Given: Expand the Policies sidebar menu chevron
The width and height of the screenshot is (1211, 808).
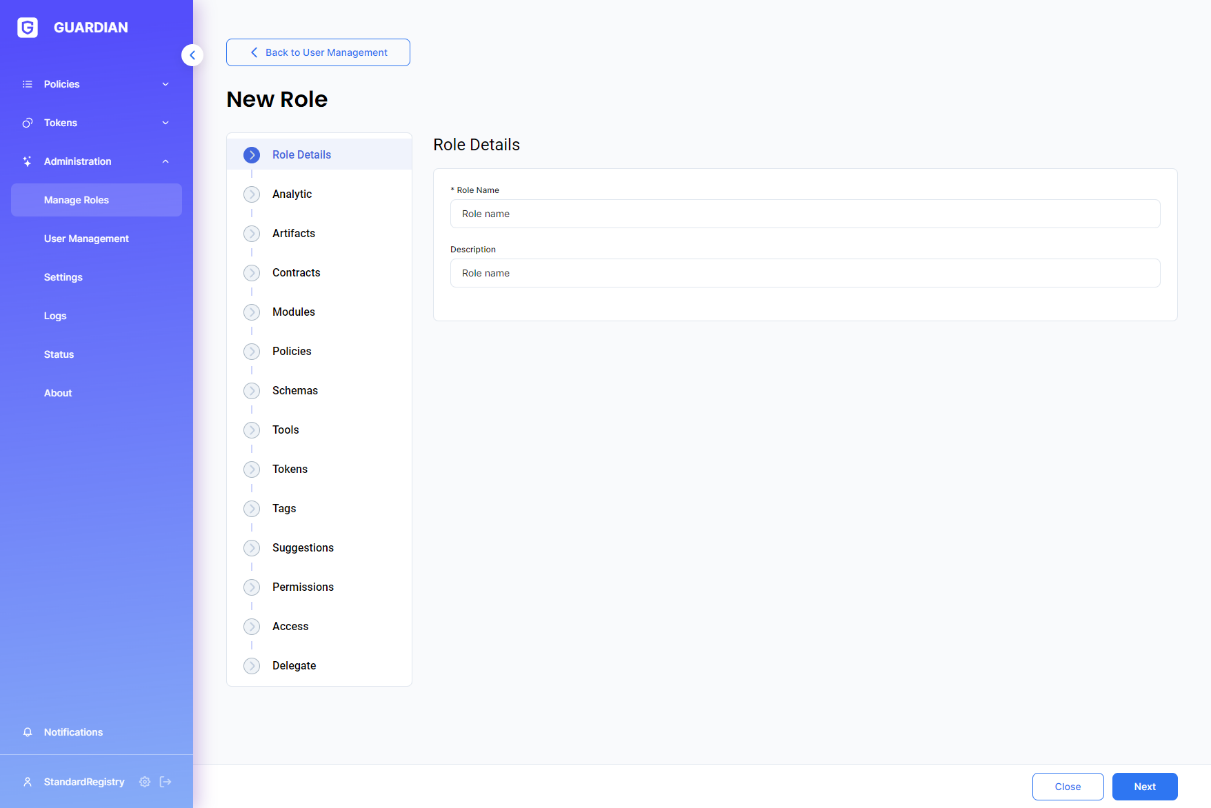Looking at the screenshot, I should coord(166,84).
